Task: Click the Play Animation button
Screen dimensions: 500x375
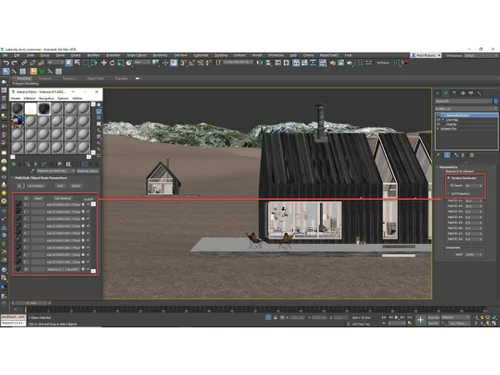Action: point(397,317)
